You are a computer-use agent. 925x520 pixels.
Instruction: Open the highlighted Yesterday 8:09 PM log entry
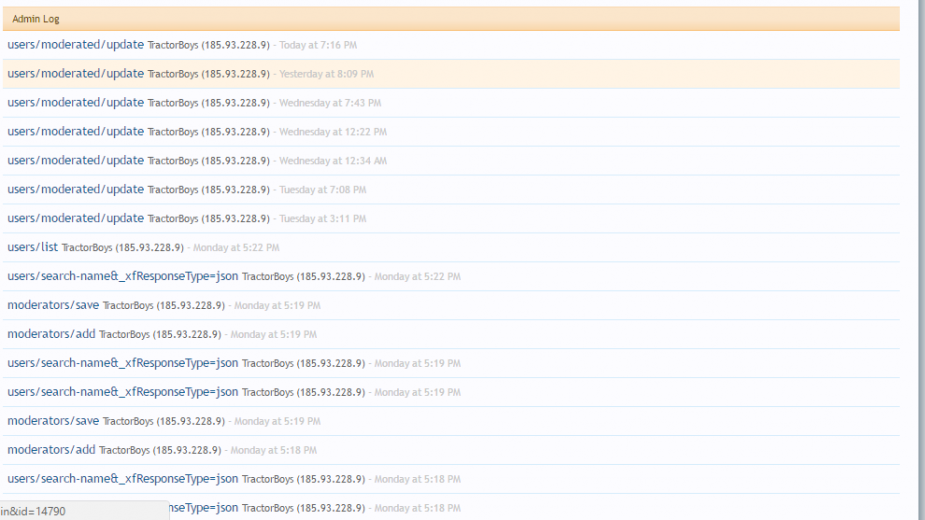(x=75, y=74)
